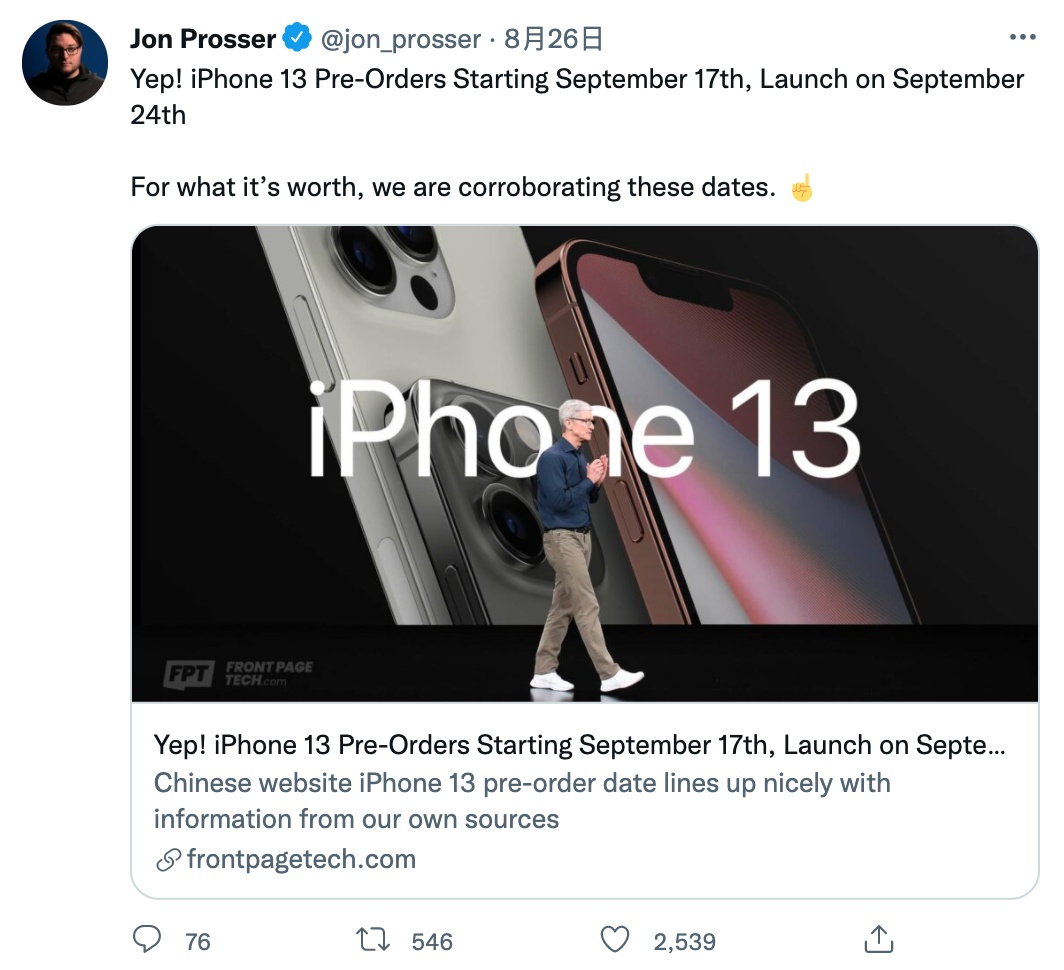The image size is (1064, 970).
Task: Visit frontpagetech.com domain link
Action: point(301,859)
